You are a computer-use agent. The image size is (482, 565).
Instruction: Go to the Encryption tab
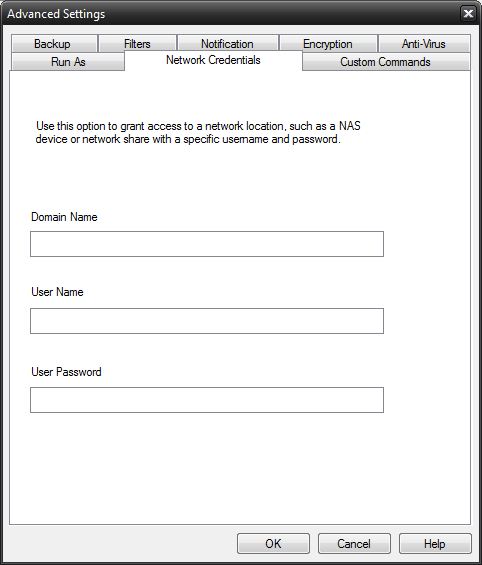coord(328,44)
